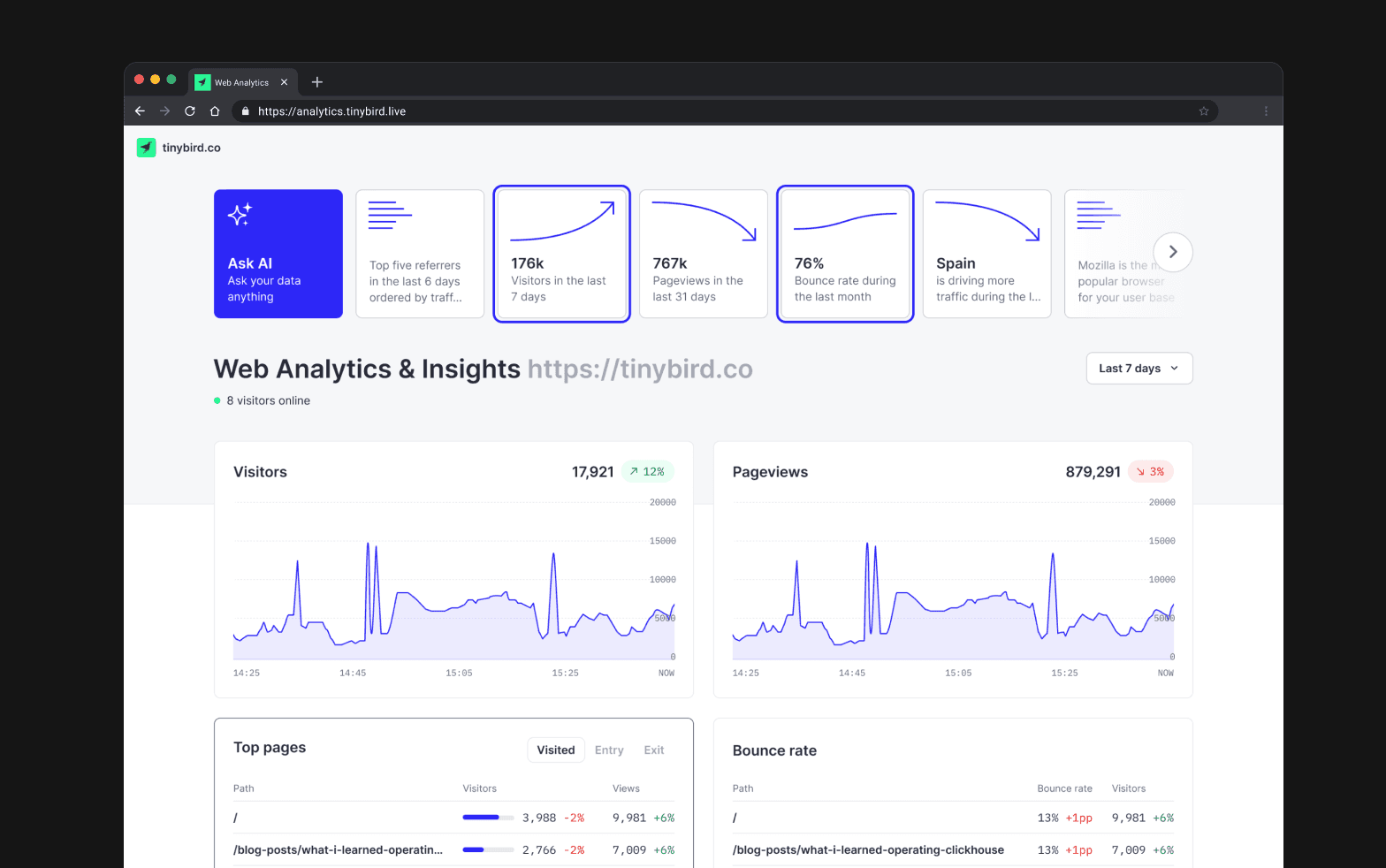The image size is (1386, 868).
Task: Switch Top pages to Entry
Action: coord(609,750)
